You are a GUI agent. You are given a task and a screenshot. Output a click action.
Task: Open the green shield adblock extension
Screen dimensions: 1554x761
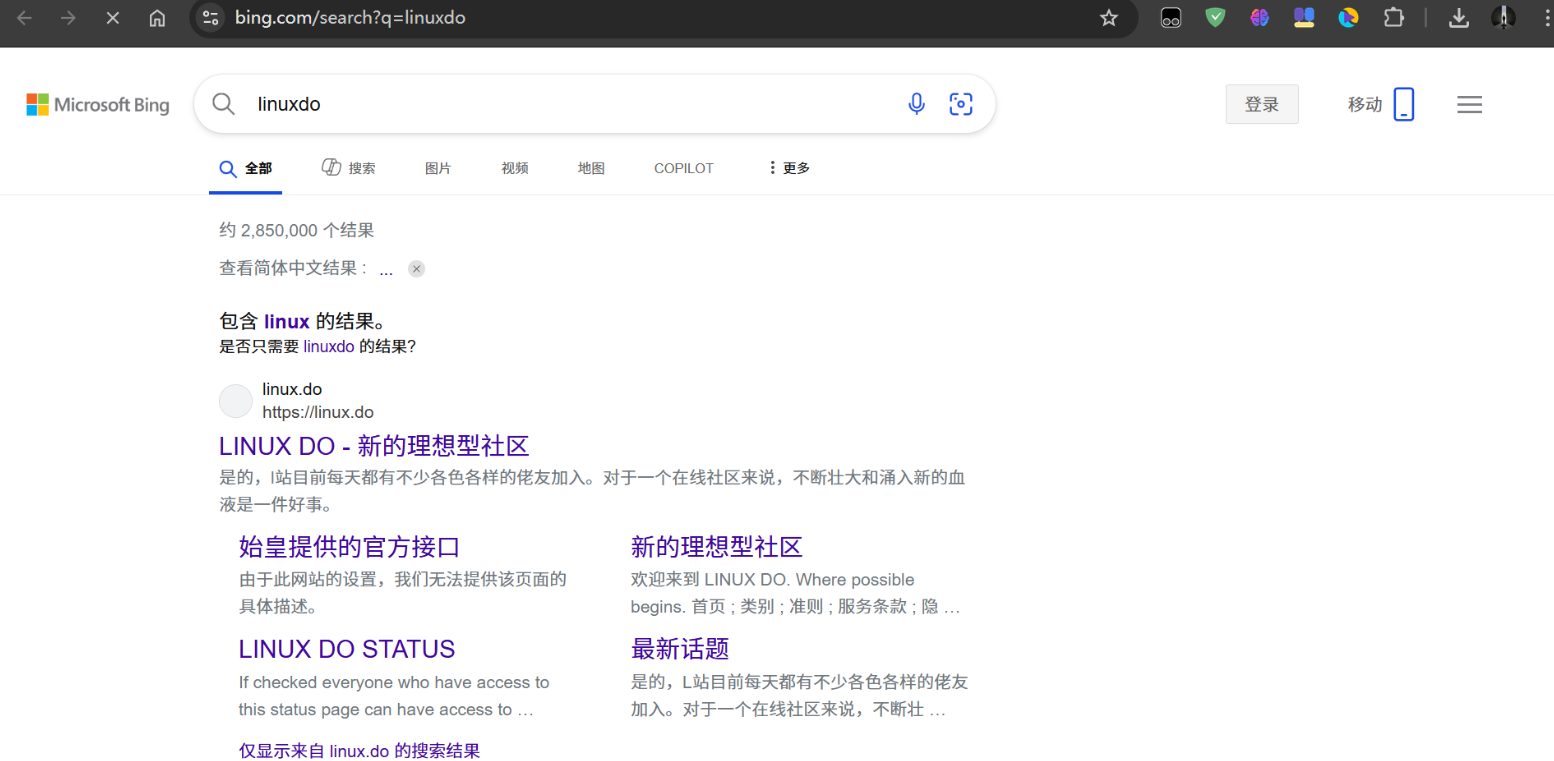tap(1215, 17)
